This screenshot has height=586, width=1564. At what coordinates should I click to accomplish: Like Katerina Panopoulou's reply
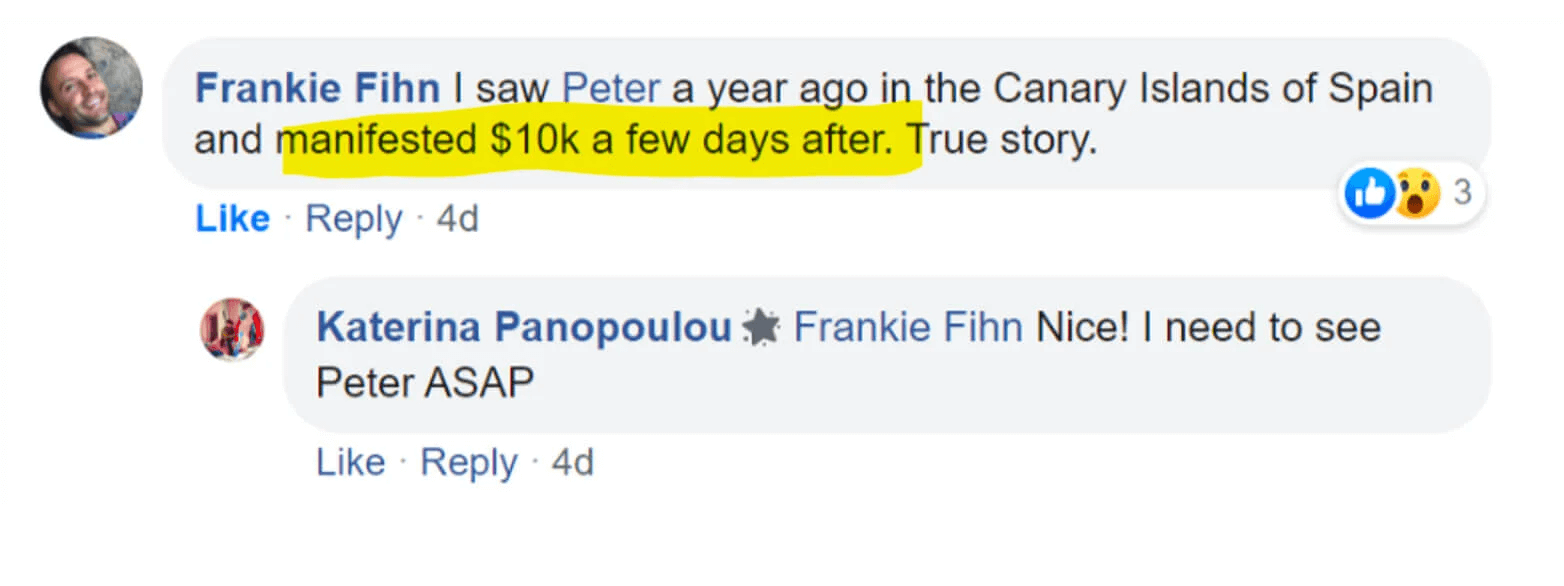pos(350,463)
